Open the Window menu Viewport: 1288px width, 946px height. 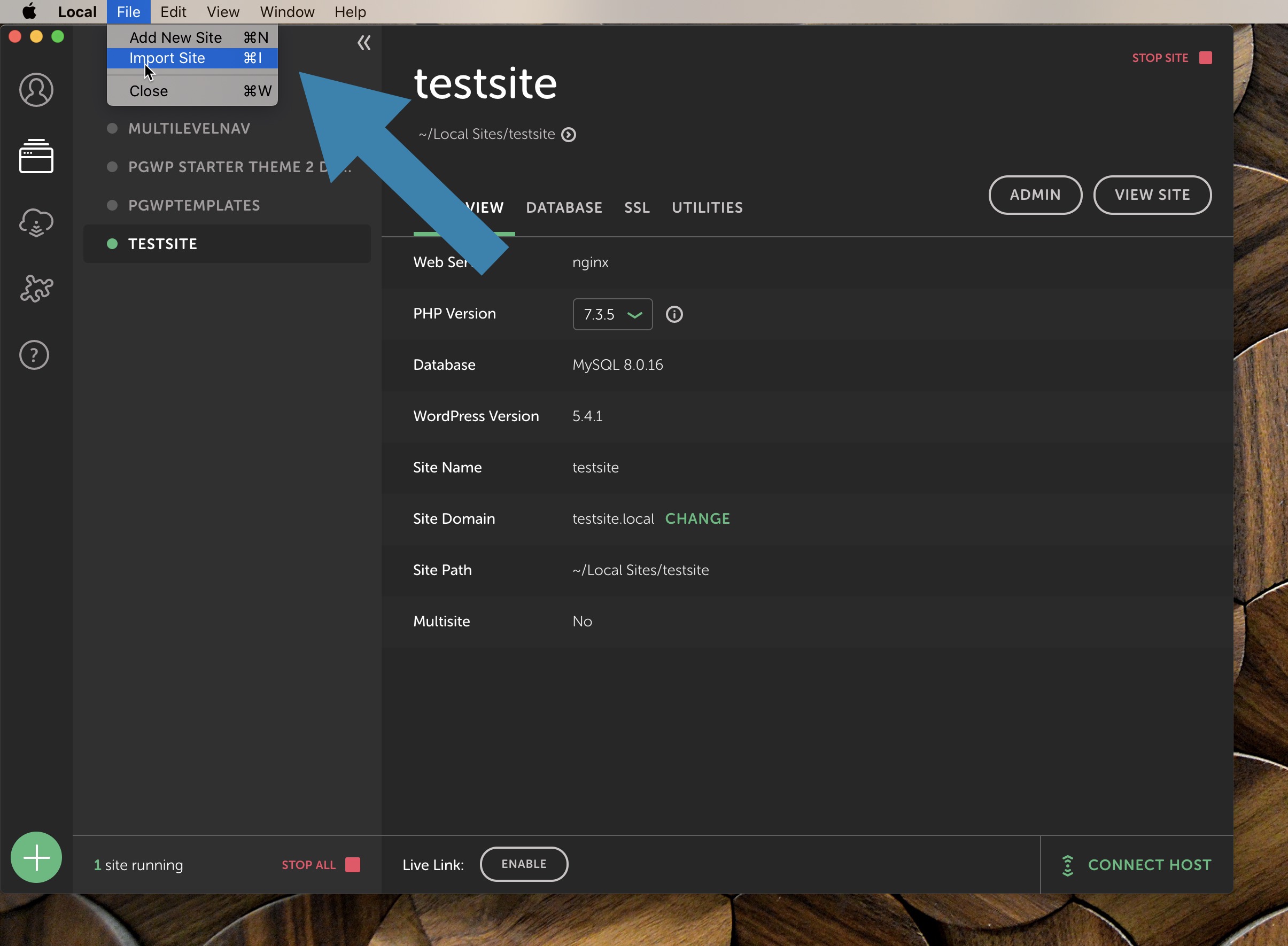coord(287,11)
